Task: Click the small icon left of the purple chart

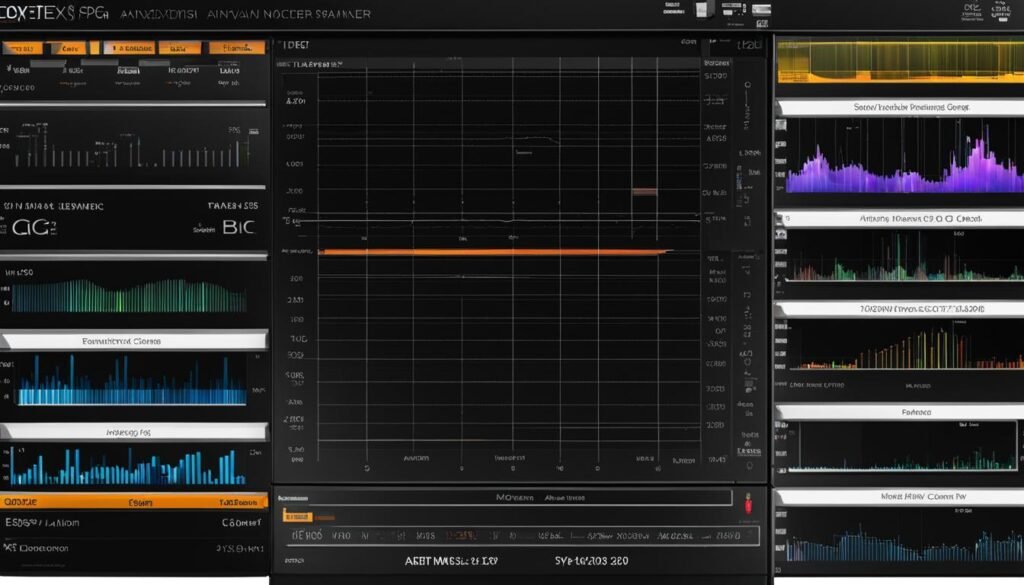Action: 780,125
